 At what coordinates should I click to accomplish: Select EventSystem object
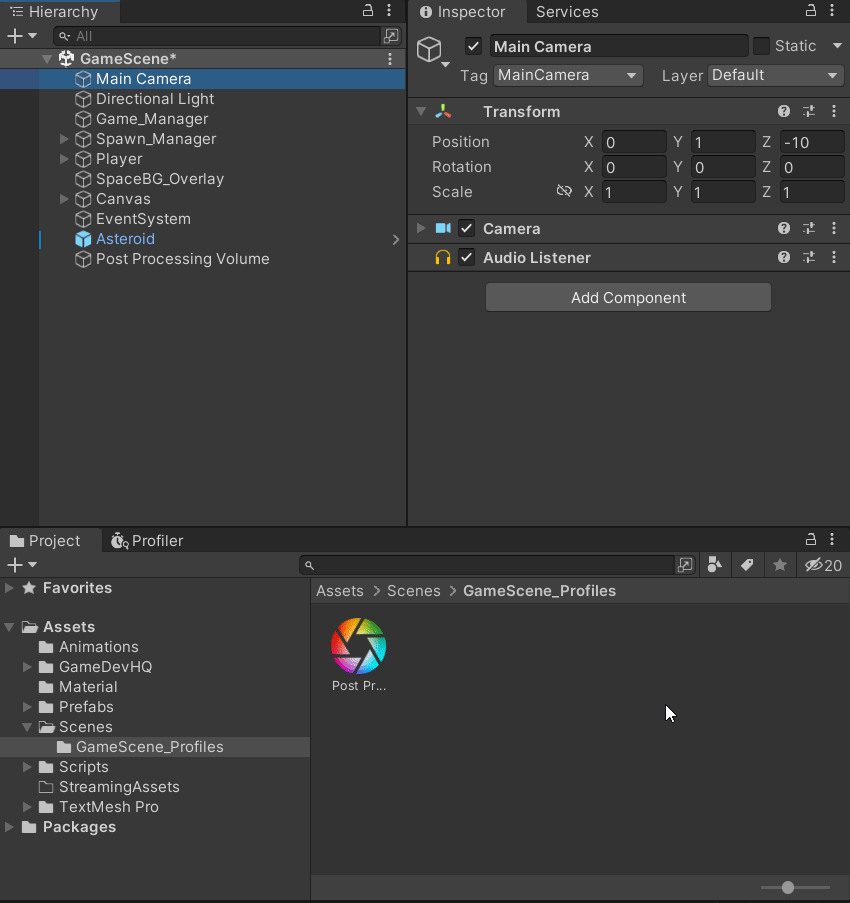[143, 219]
